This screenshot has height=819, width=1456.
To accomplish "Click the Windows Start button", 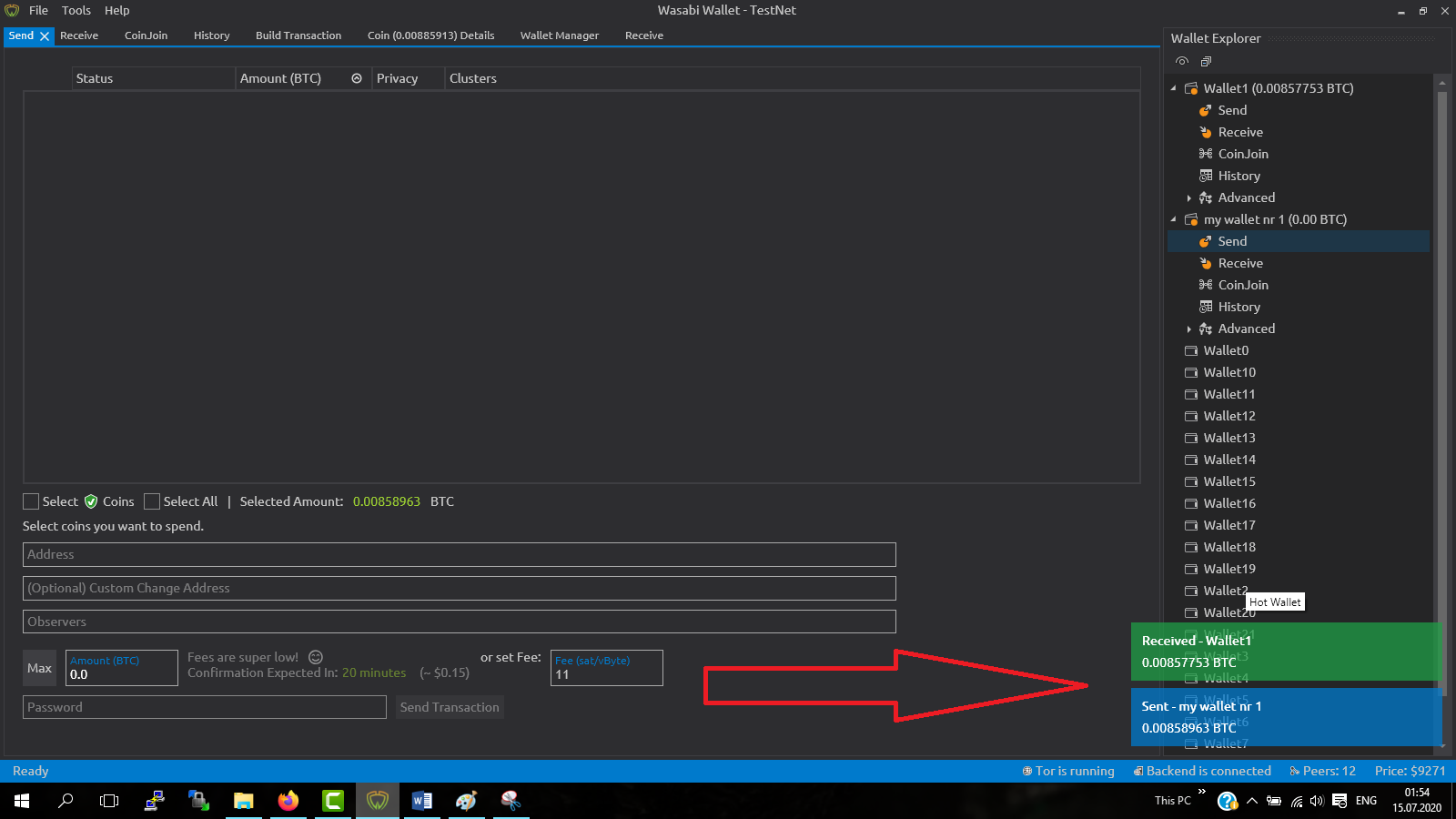I will pyautogui.click(x=22, y=801).
